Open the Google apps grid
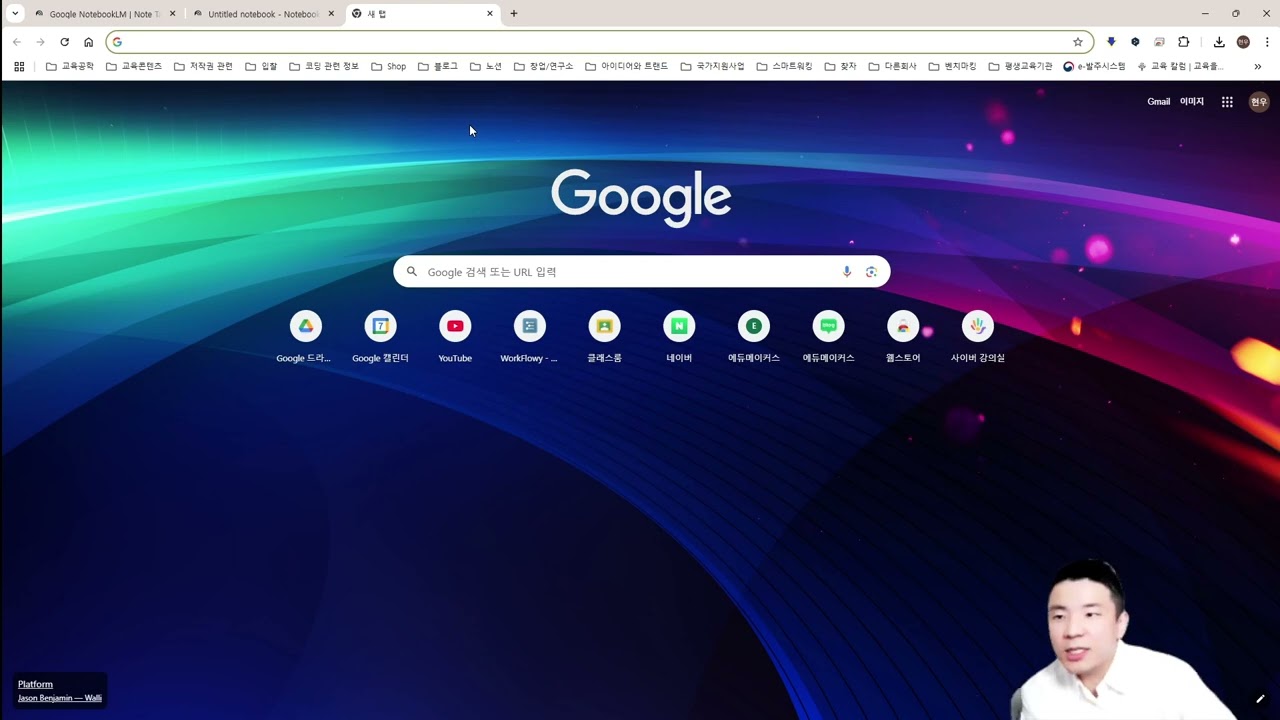The height and width of the screenshot is (720, 1280). tap(1227, 102)
